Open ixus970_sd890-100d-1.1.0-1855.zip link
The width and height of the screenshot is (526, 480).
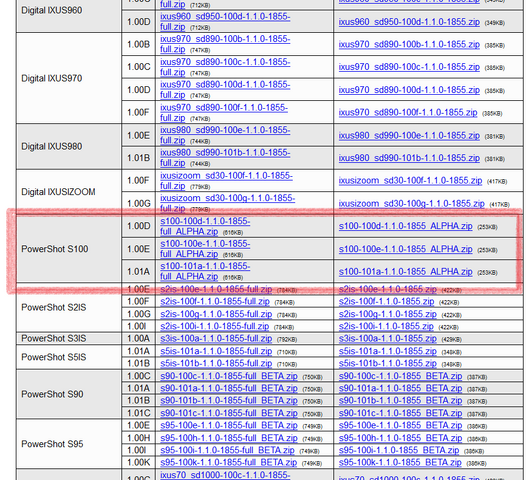[x=409, y=90]
